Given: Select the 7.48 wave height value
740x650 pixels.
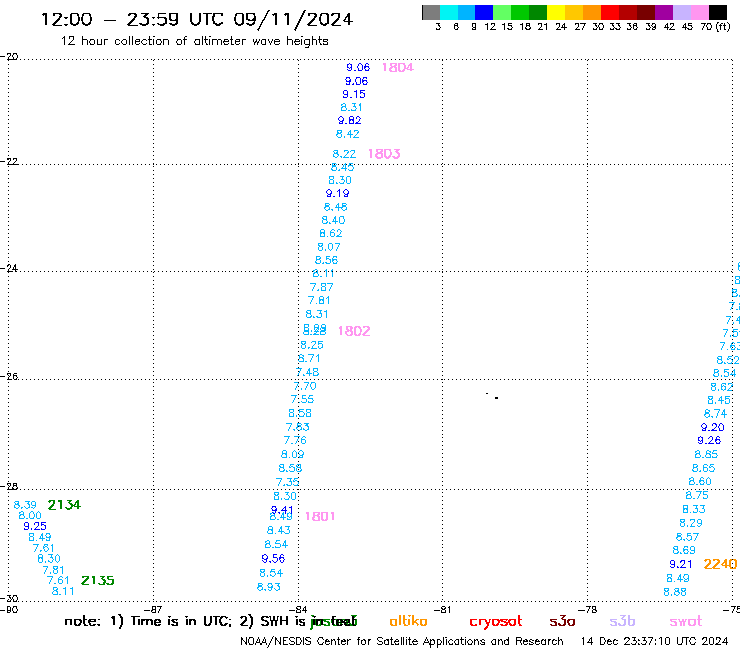Looking at the screenshot, I should coord(307,372).
